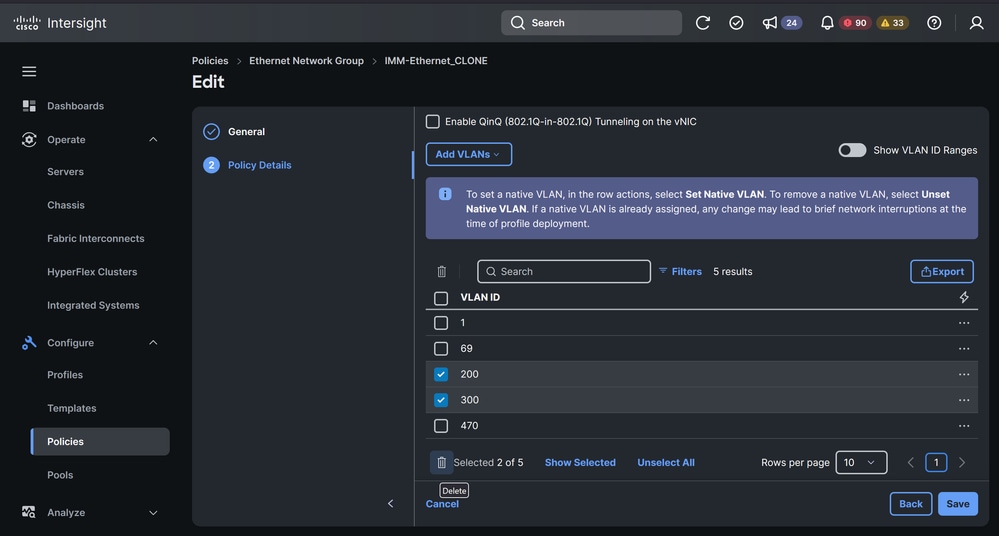The width and height of the screenshot is (999, 536).
Task: Open Chassis in sidebar
Action: (x=66, y=205)
